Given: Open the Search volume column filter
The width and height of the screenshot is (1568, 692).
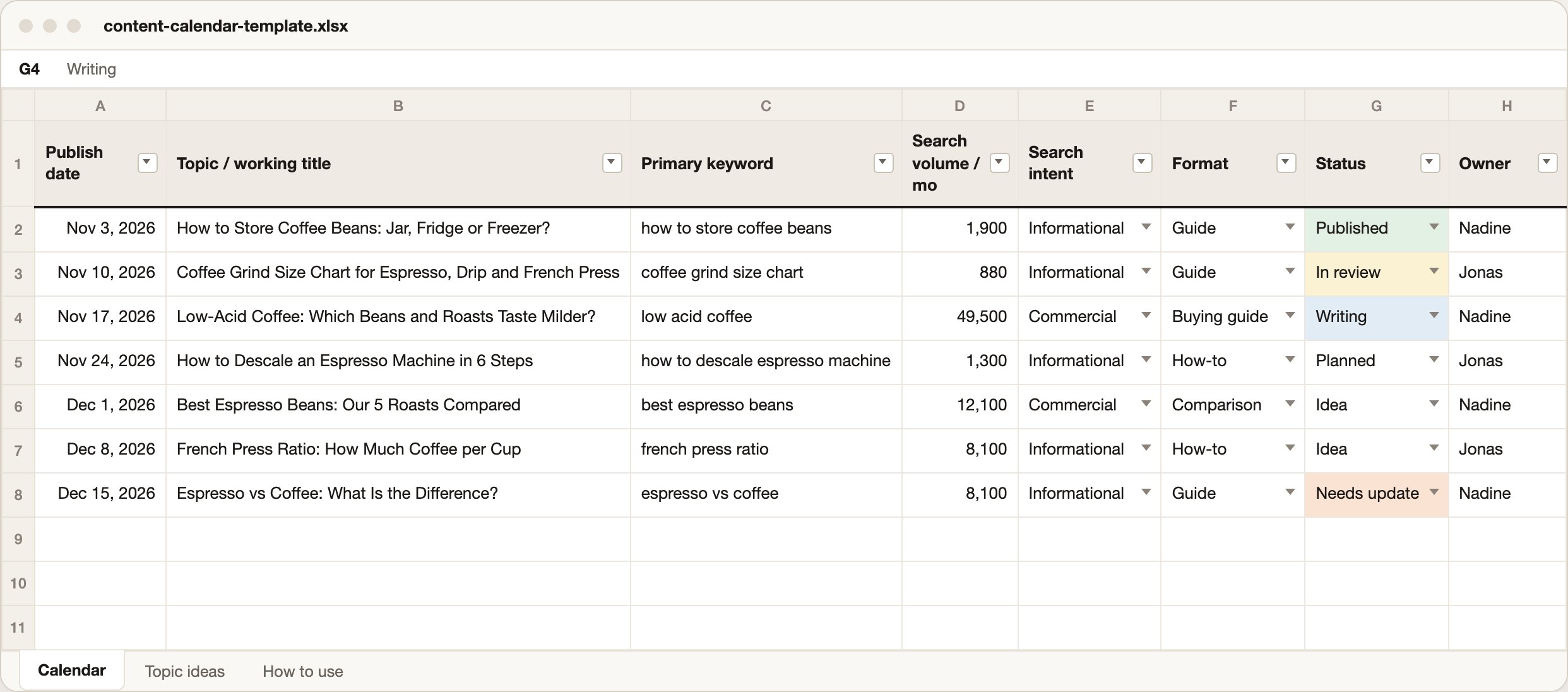Looking at the screenshot, I should point(999,163).
